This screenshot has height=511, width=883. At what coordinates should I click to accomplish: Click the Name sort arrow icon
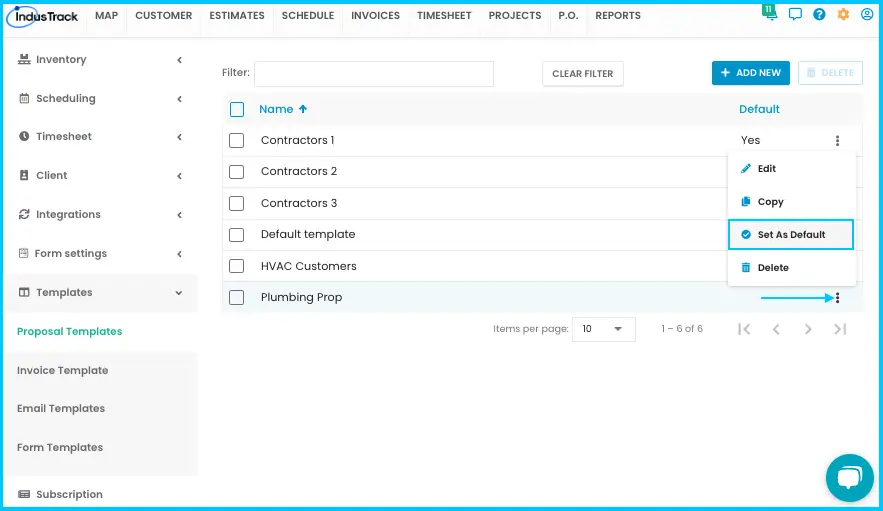pos(303,109)
